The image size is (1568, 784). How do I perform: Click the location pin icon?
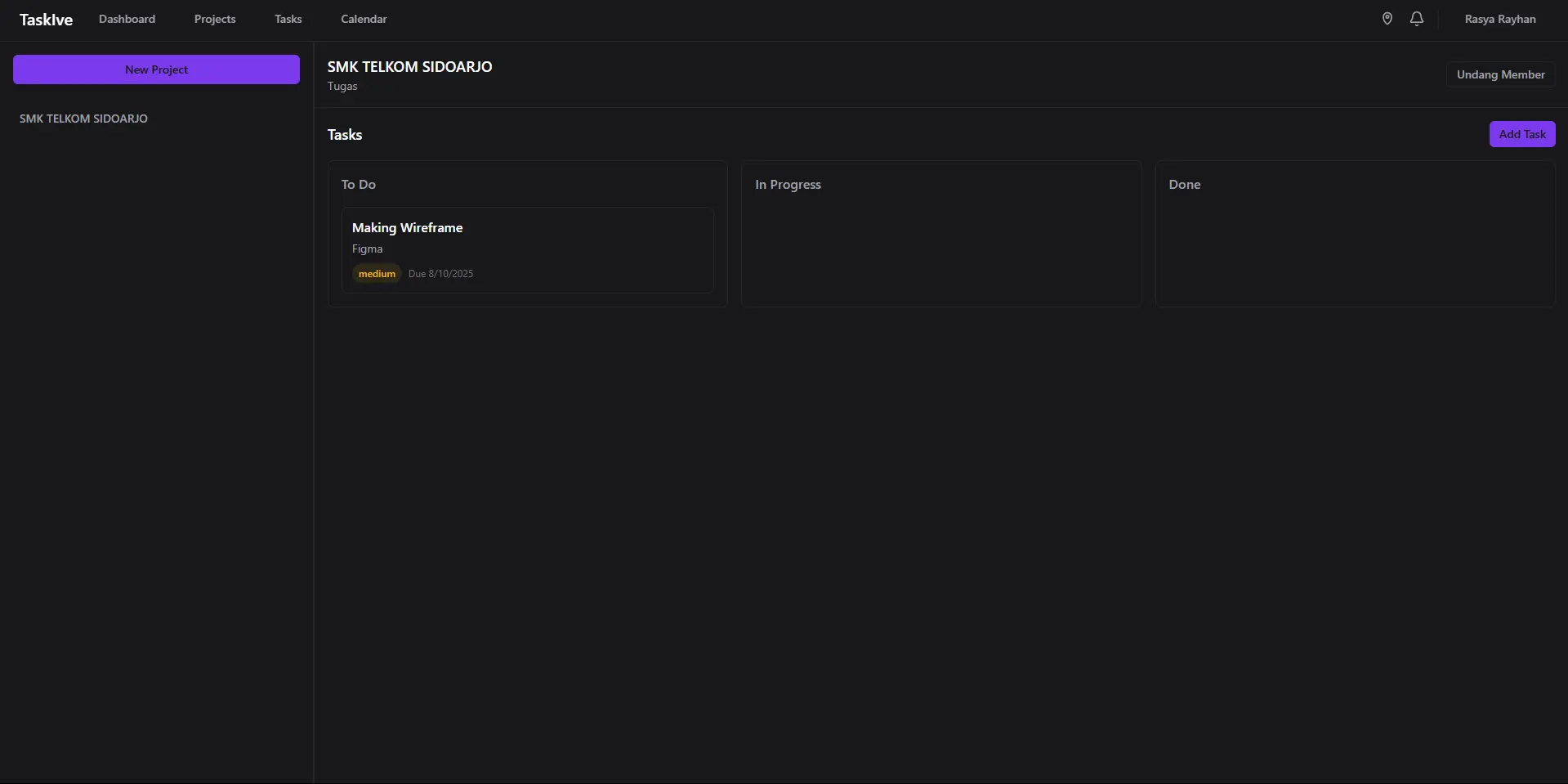pos(1387,19)
